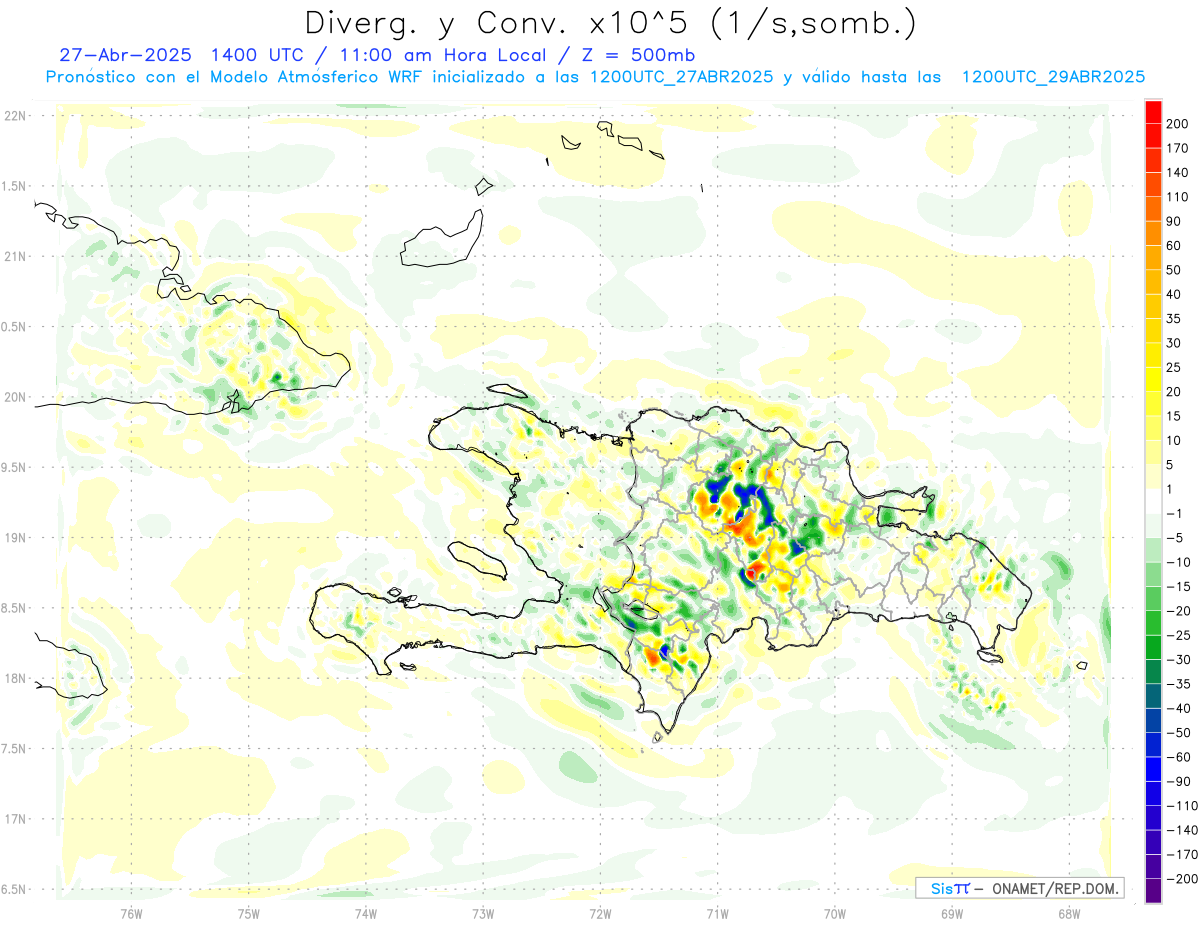Click the "18N" latitude label
Image resolution: width=1200 pixels, height=927 pixels.
tap(15, 678)
